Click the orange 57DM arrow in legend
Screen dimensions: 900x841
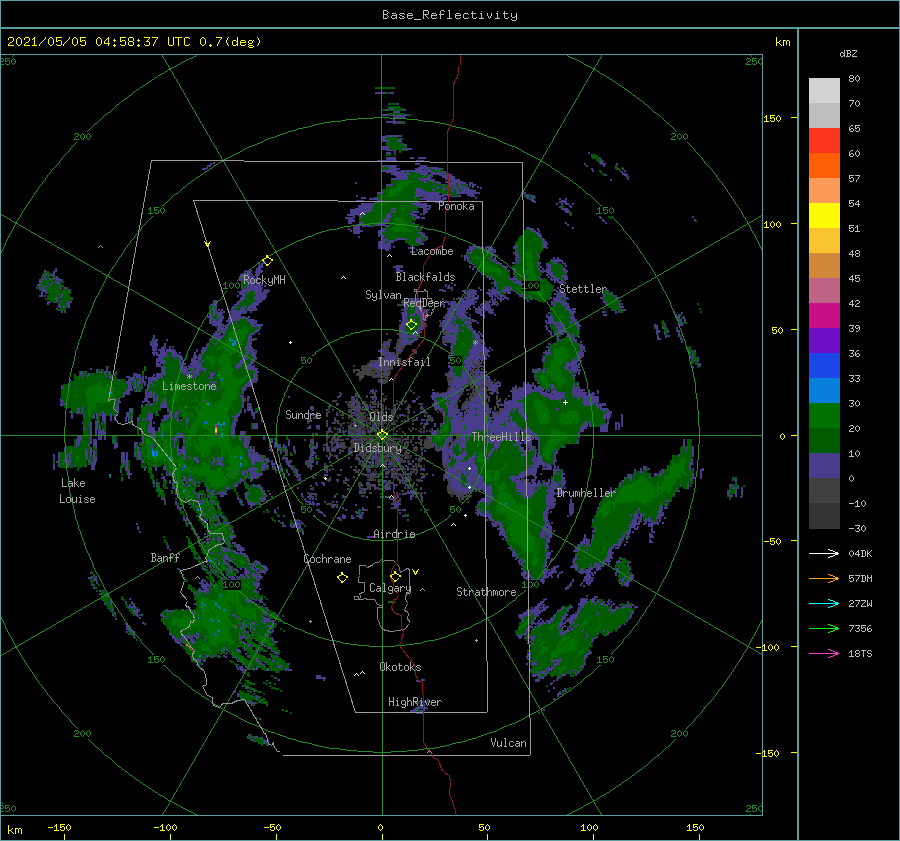[824, 579]
